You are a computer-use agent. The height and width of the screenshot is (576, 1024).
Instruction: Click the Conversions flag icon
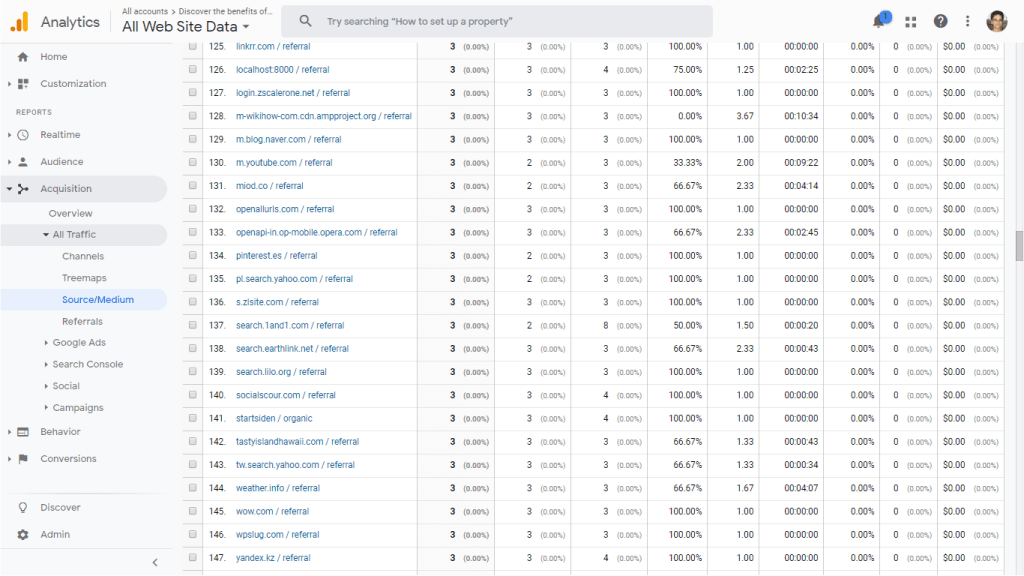pos(23,458)
